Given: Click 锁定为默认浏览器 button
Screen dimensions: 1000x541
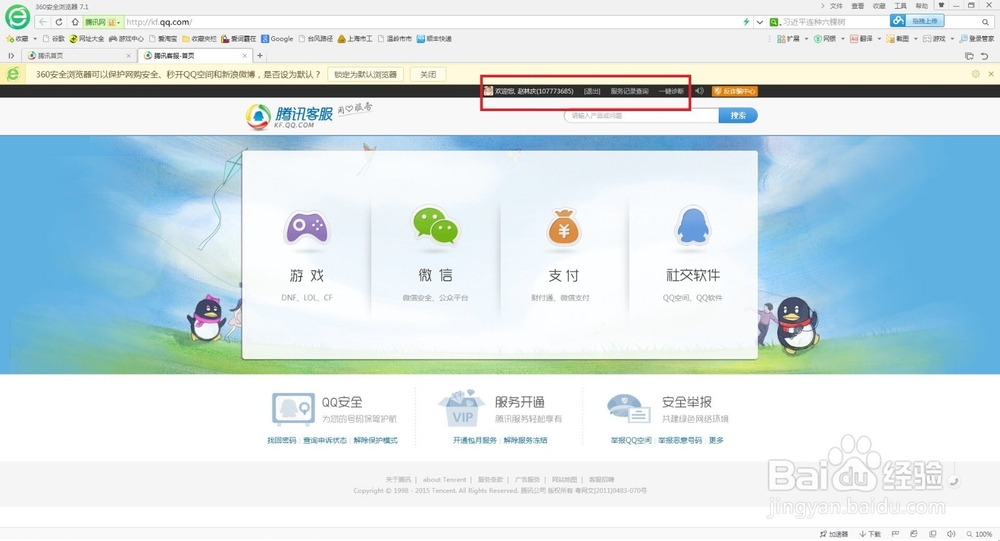Looking at the screenshot, I should tap(365, 75).
